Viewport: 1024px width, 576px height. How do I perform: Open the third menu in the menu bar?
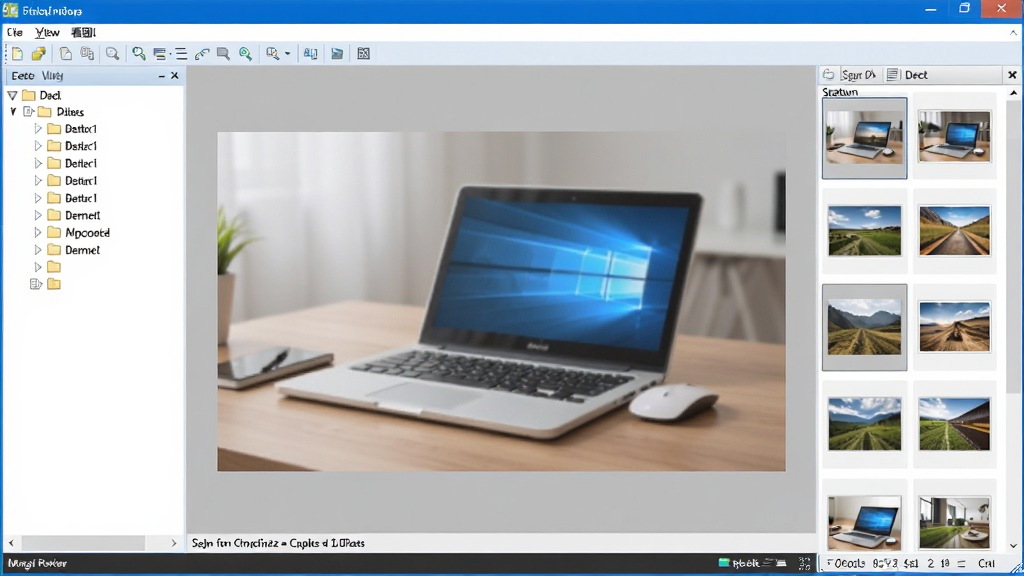coord(83,32)
